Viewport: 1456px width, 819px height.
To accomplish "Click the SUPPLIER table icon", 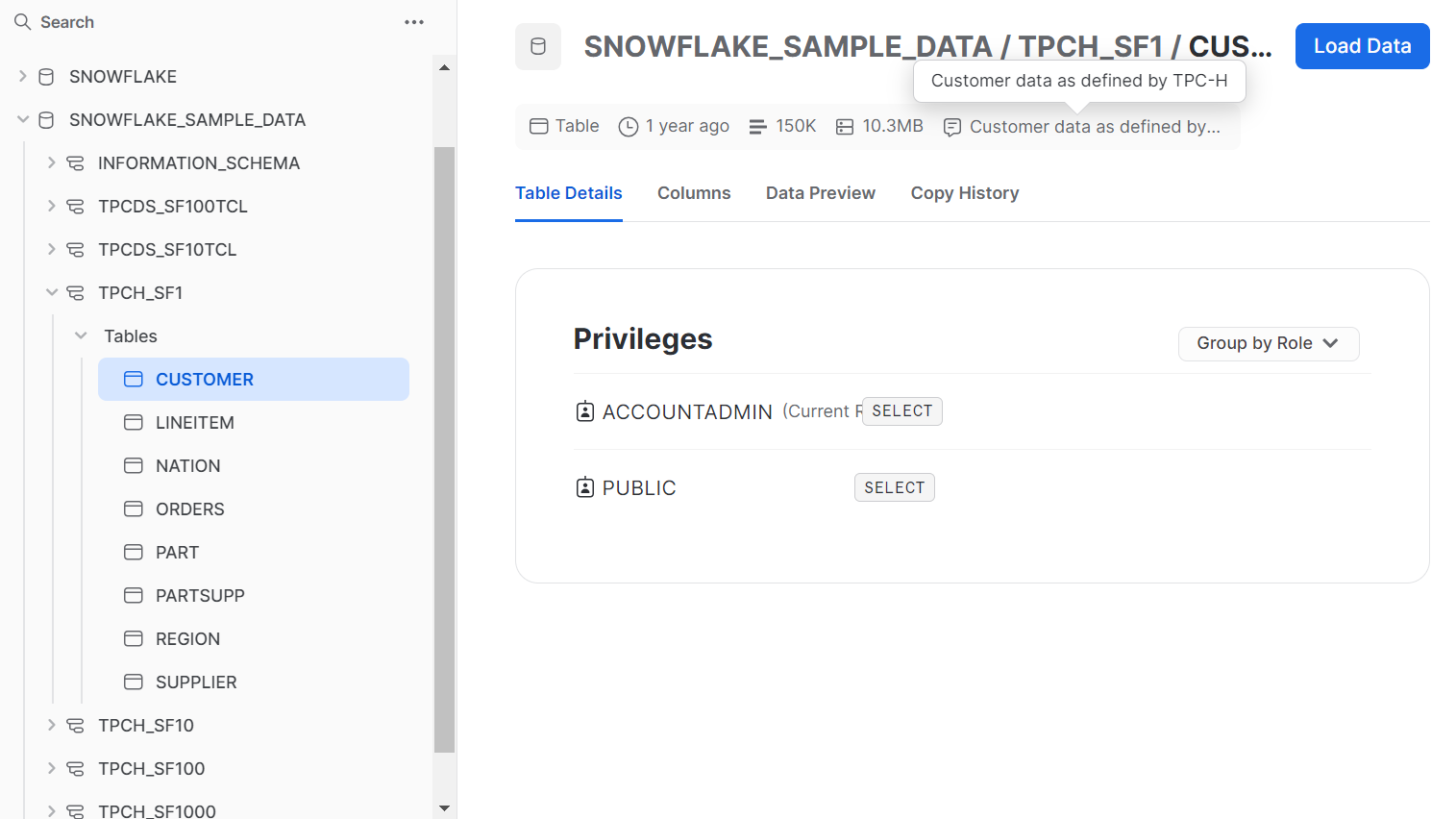I will pyautogui.click(x=134, y=682).
